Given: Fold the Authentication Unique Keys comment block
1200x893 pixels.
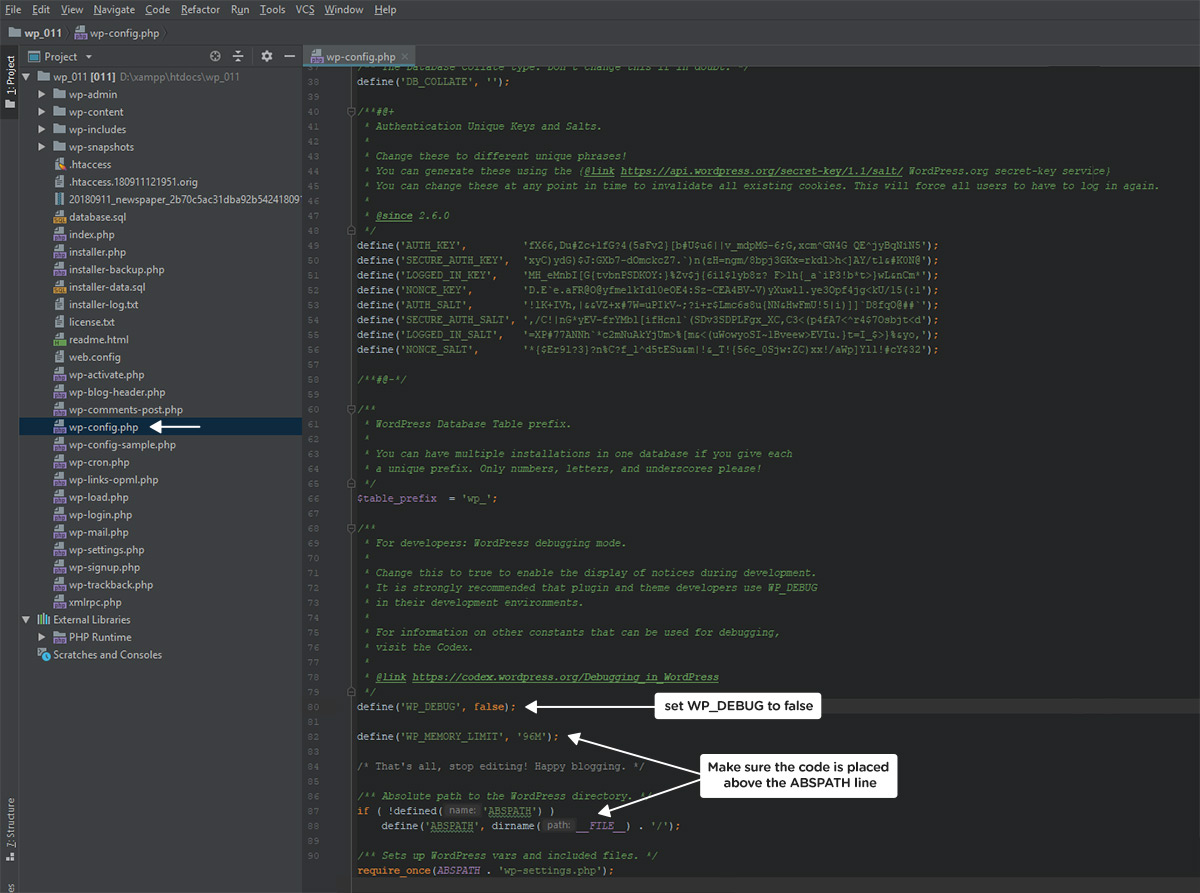Looking at the screenshot, I should tap(353, 112).
